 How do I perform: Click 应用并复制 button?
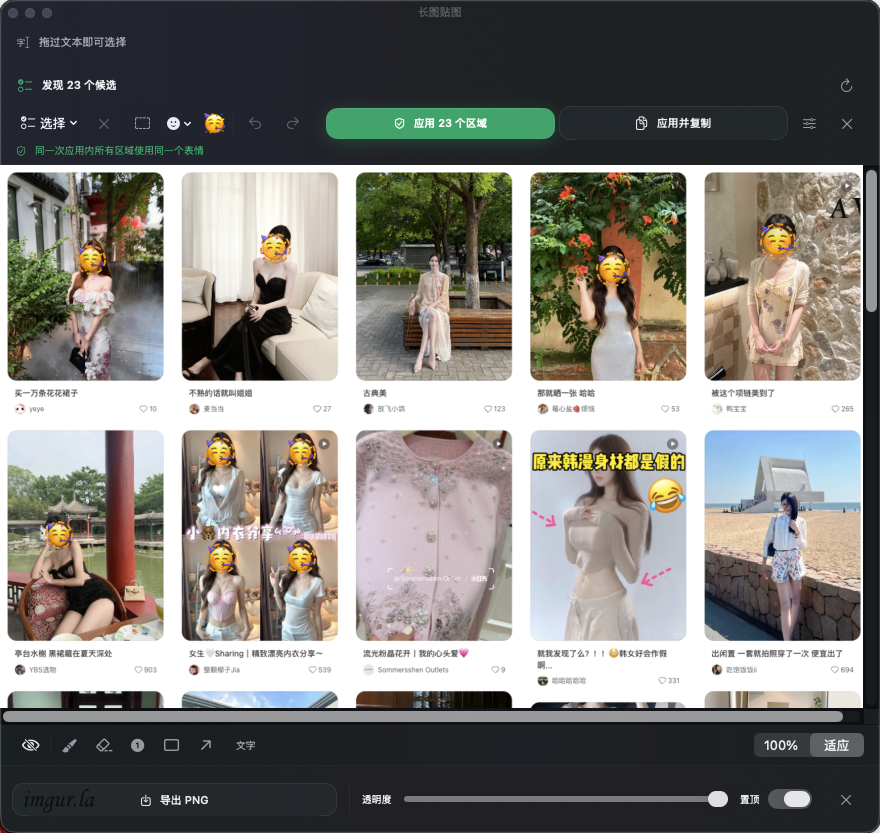point(673,123)
